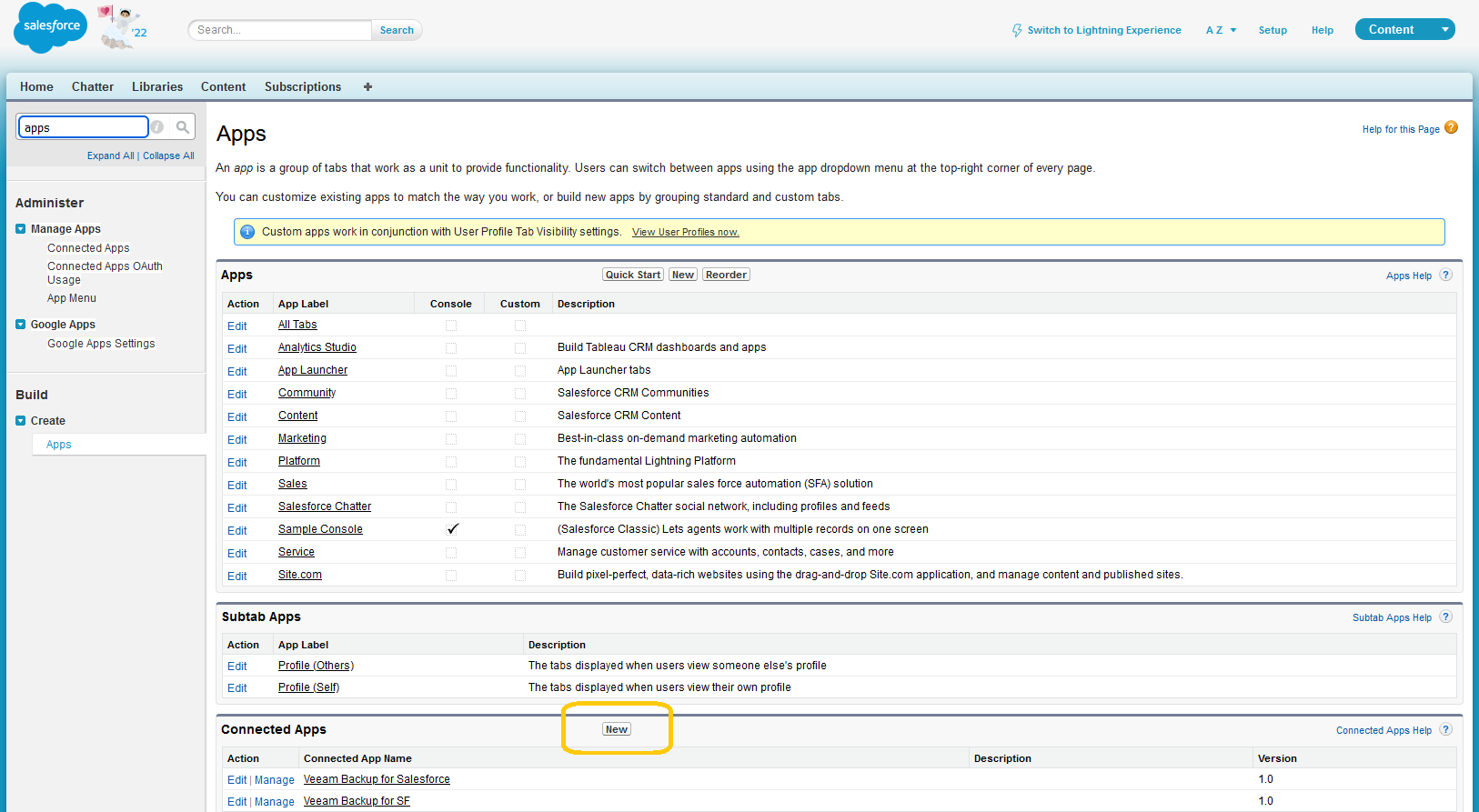Open Profile (Others) subtab app link
Viewport: 1479px width, 812px height.
point(316,666)
